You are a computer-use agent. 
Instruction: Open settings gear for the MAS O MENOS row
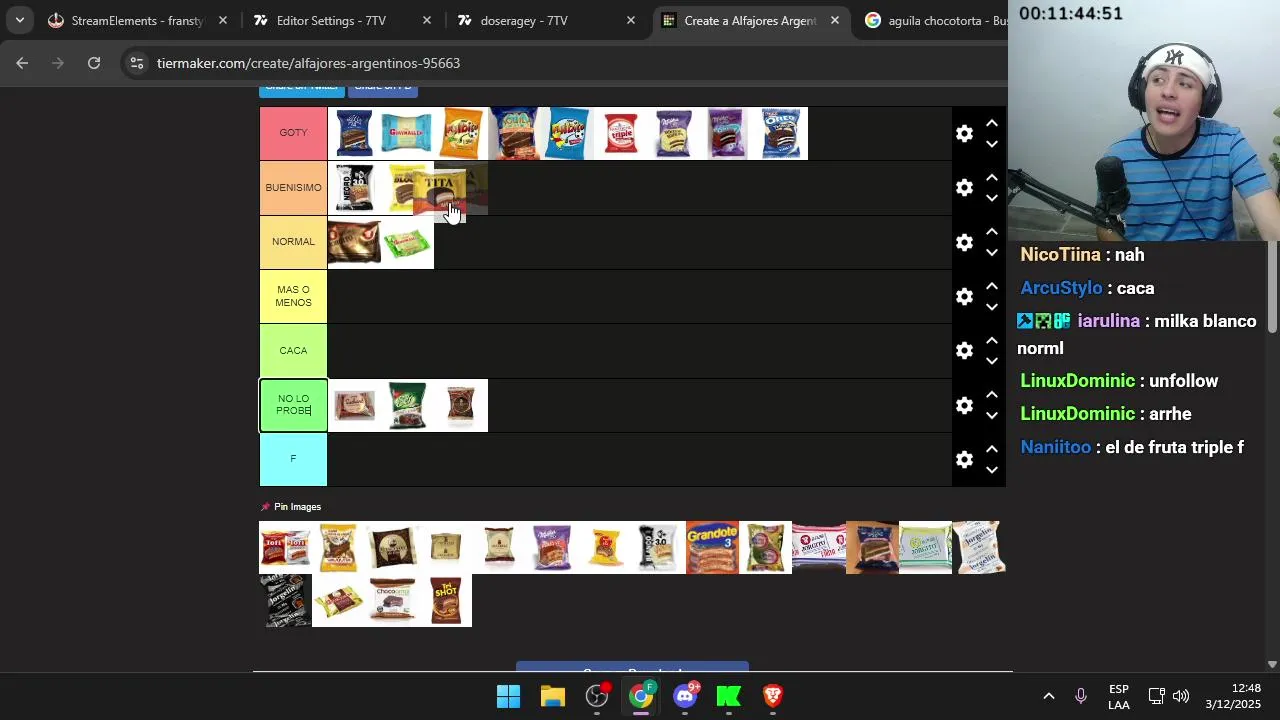964,297
